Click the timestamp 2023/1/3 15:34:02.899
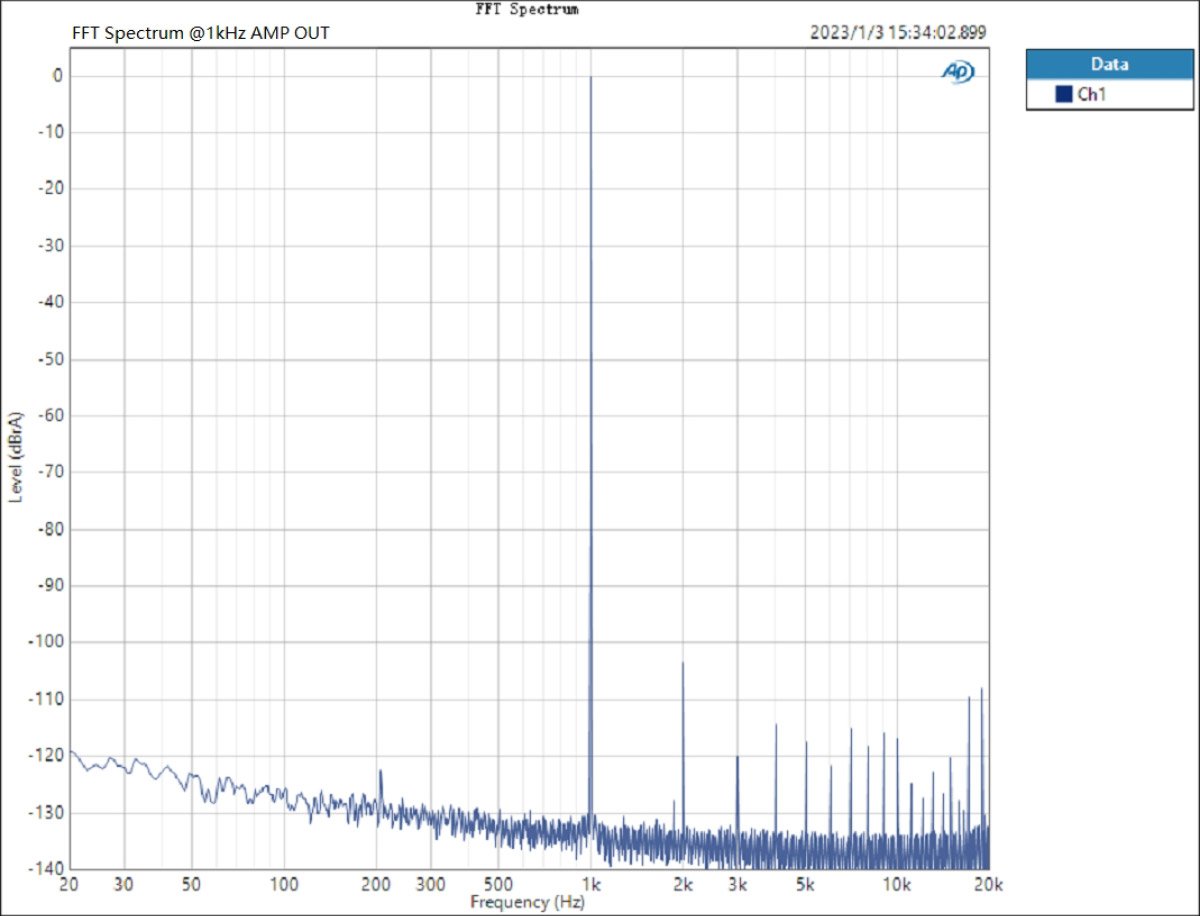The height and width of the screenshot is (916, 1200). pos(898,32)
